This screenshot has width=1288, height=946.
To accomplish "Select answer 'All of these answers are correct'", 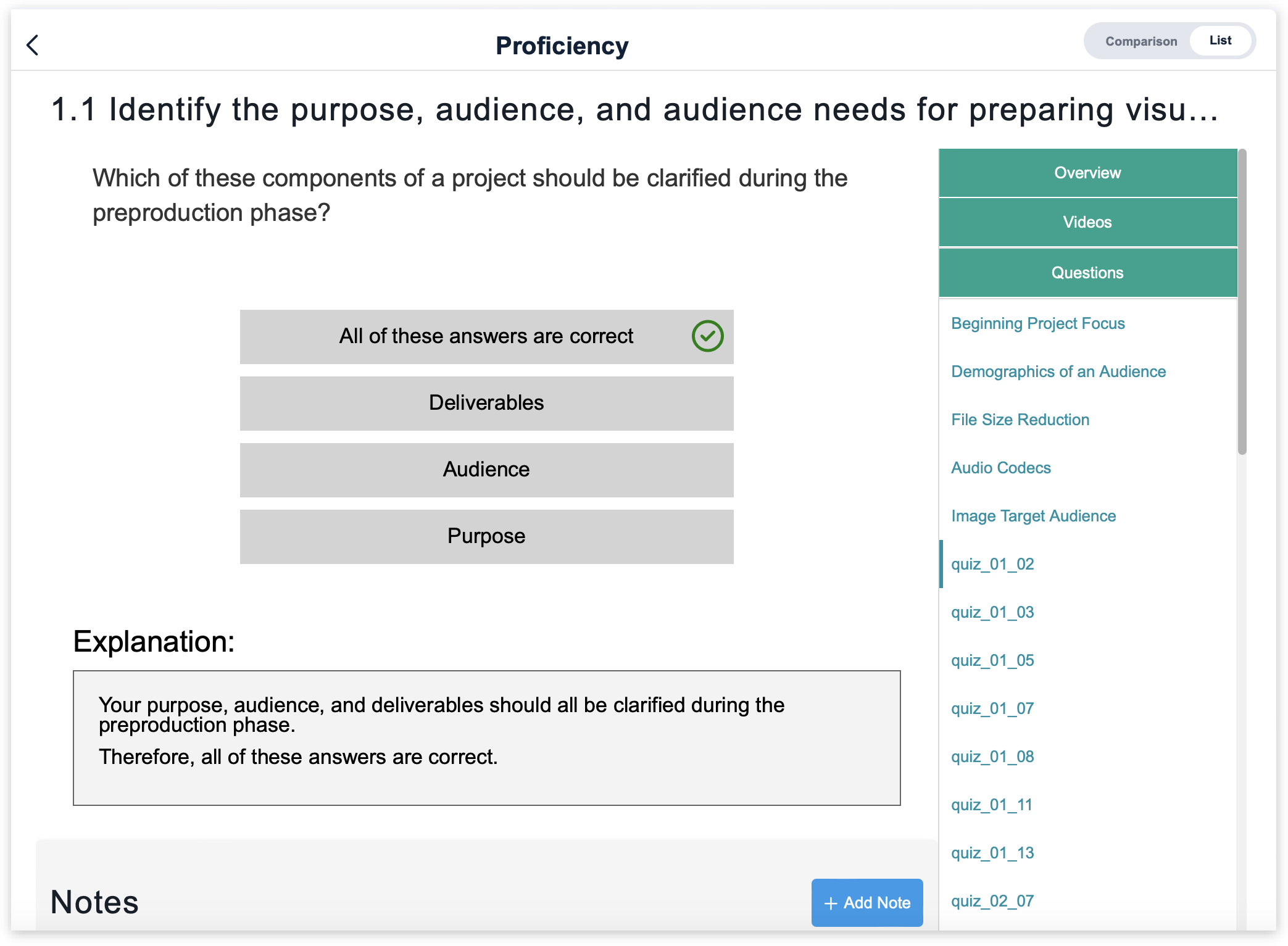I will pyautogui.click(x=486, y=337).
